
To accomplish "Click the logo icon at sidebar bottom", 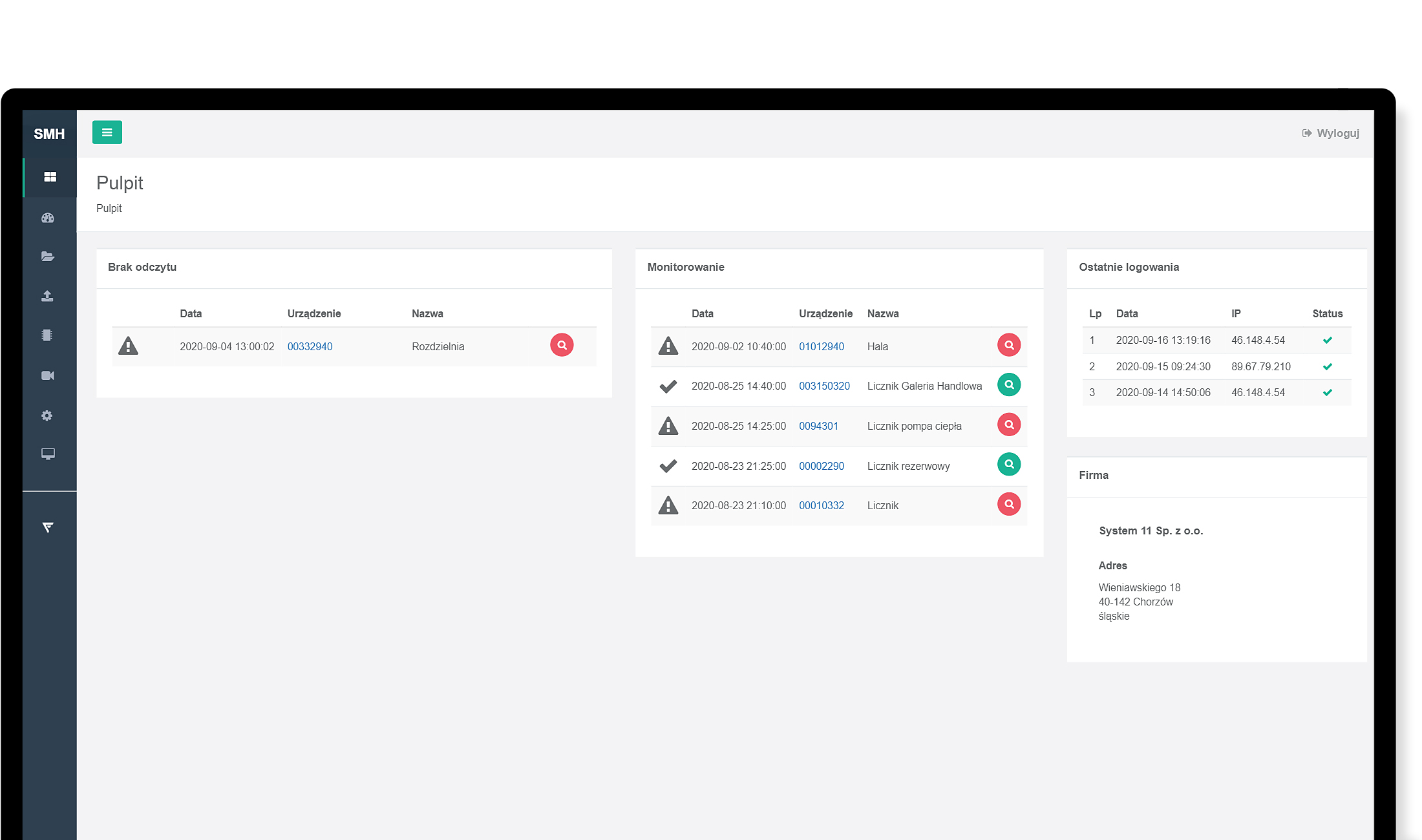I will pyautogui.click(x=48, y=527).
